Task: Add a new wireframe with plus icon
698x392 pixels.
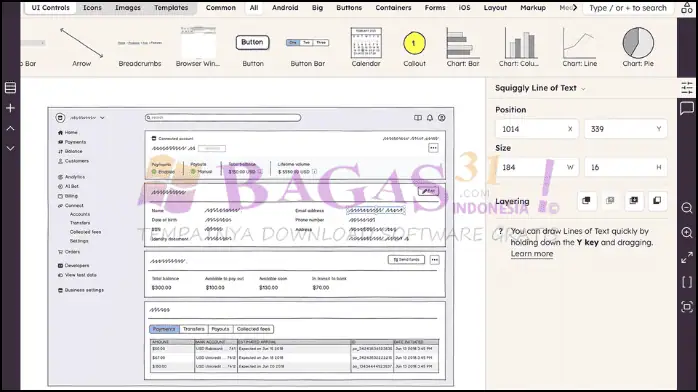Action: tap(10, 108)
